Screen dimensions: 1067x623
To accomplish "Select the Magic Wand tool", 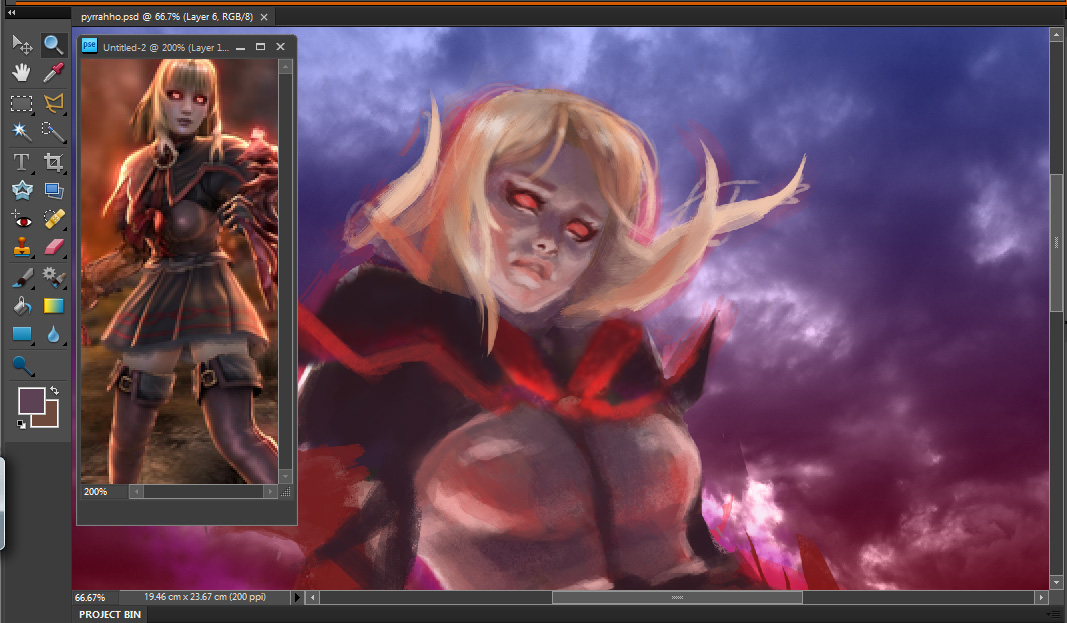I will coord(22,131).
